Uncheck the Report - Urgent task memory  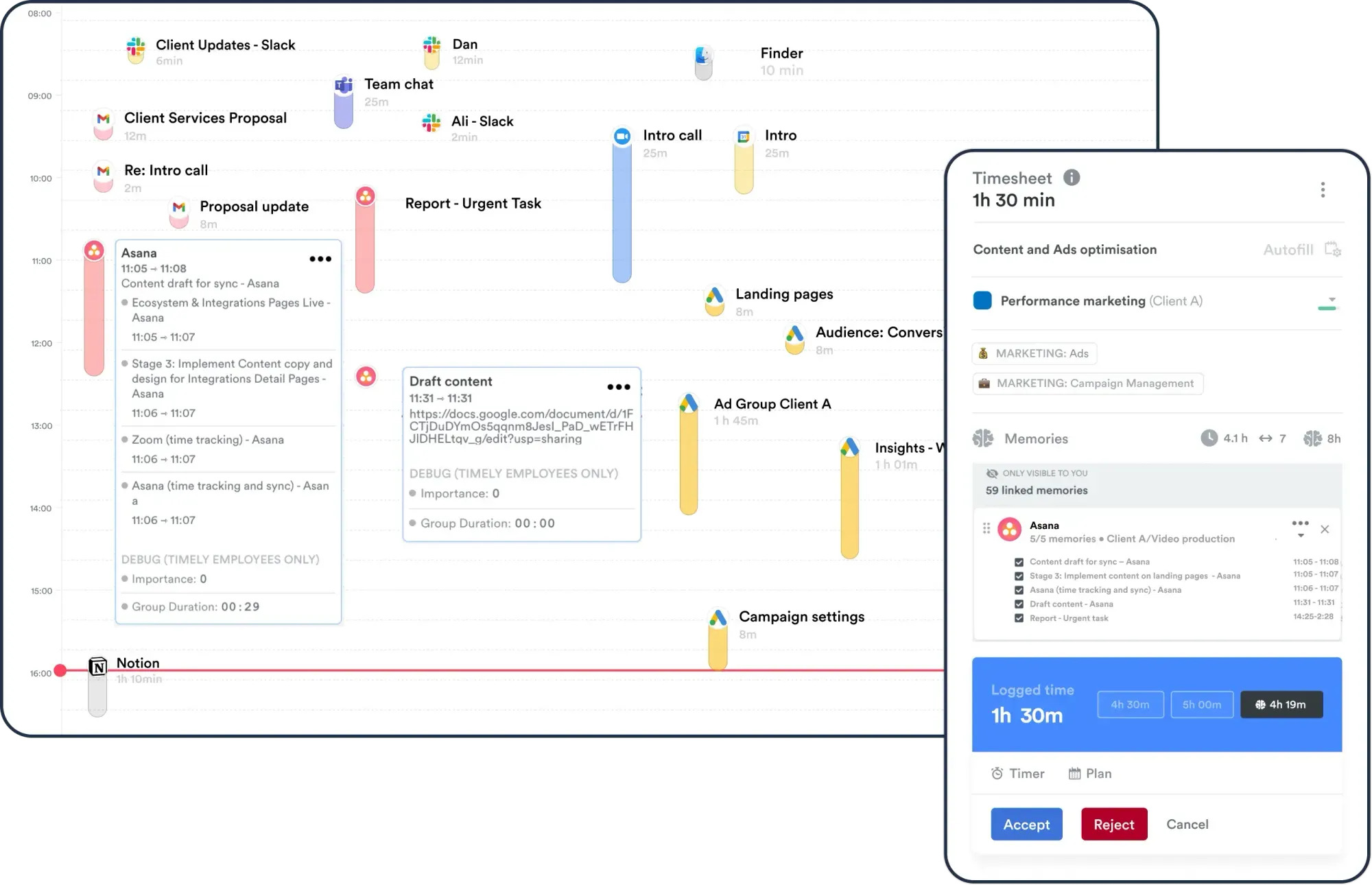[1019, 618]
